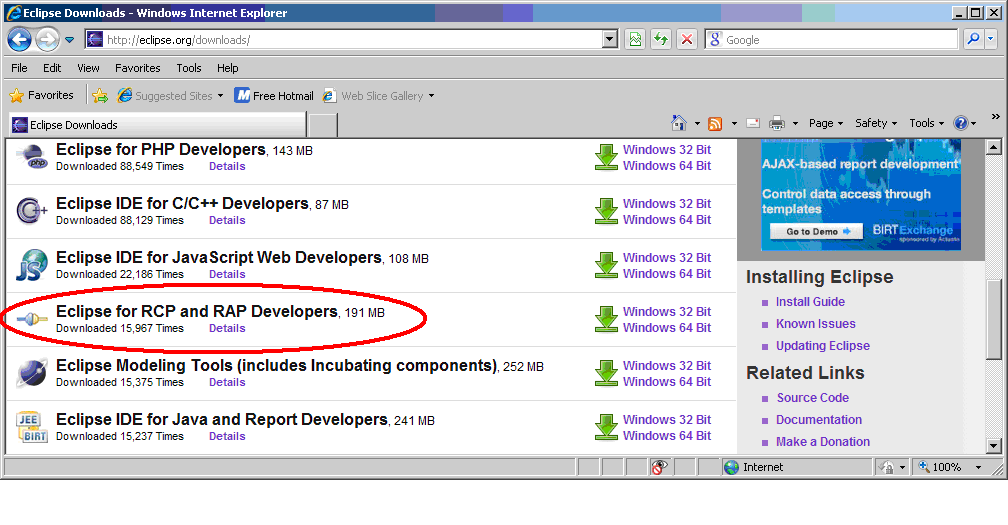Expand the Print options dropdown arrow
This screenshot has height=525, width=1008.
coord(795,123)
